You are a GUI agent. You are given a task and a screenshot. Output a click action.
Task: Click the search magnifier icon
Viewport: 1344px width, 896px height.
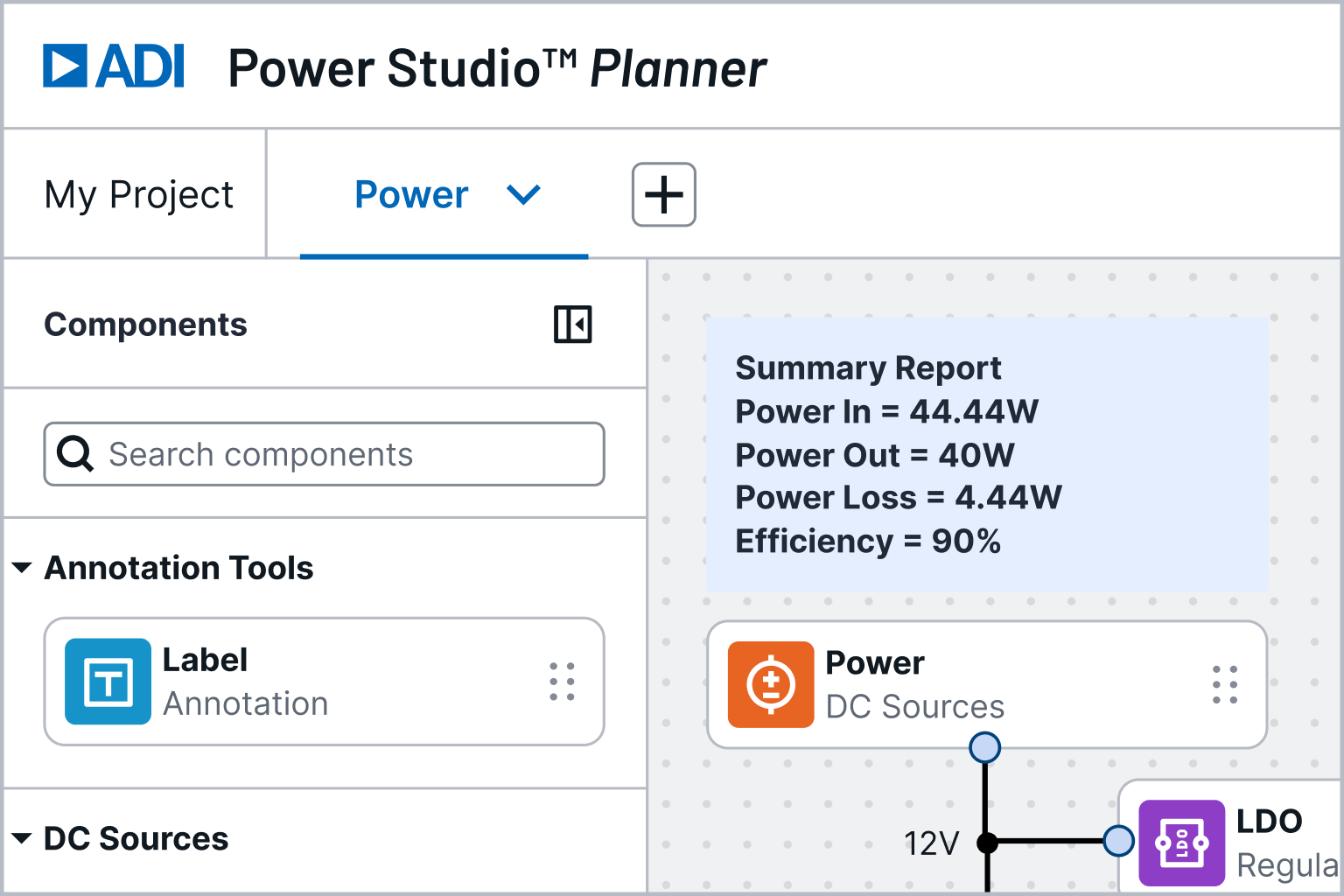75,454
